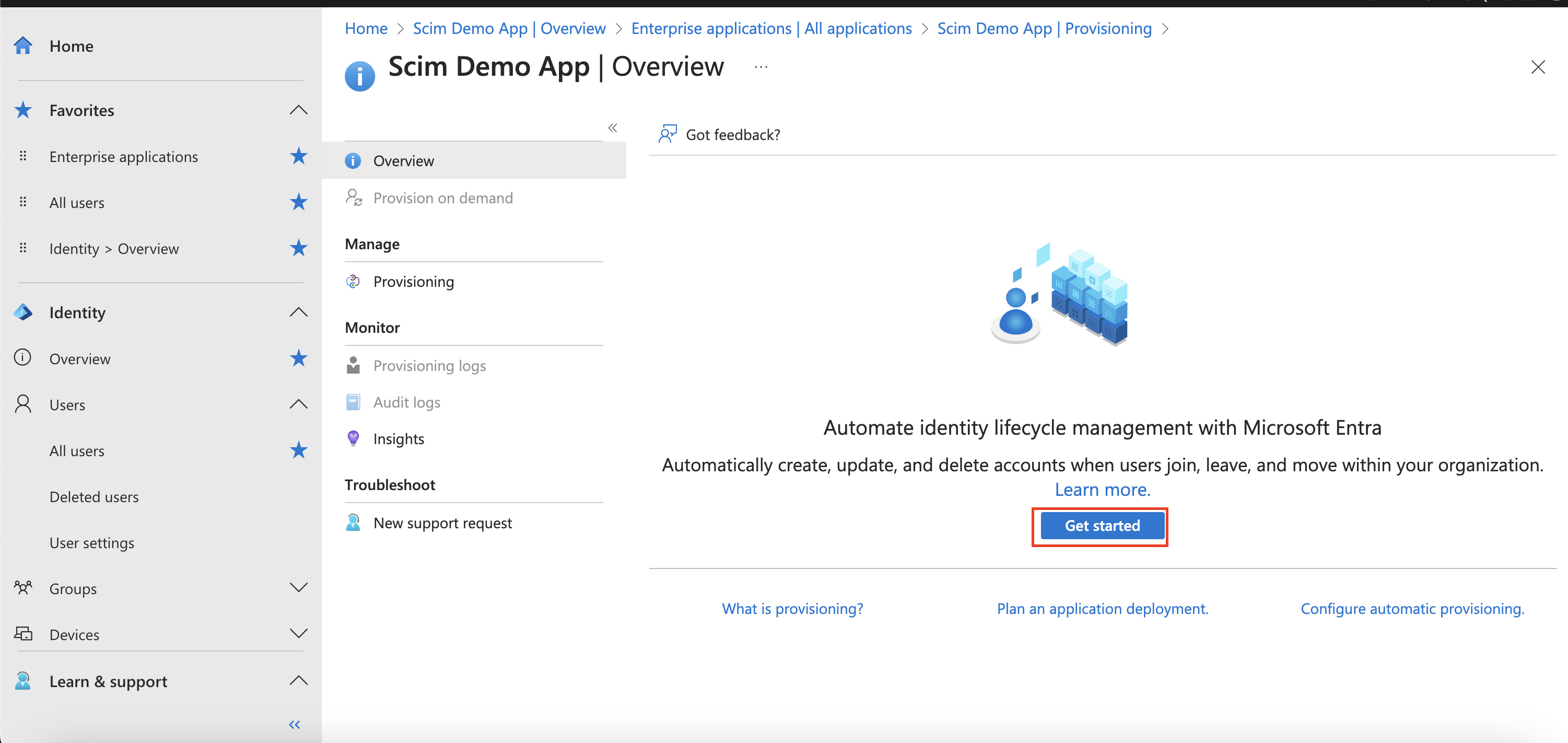Expand the Devices section chevron

[x=298, y=634]
